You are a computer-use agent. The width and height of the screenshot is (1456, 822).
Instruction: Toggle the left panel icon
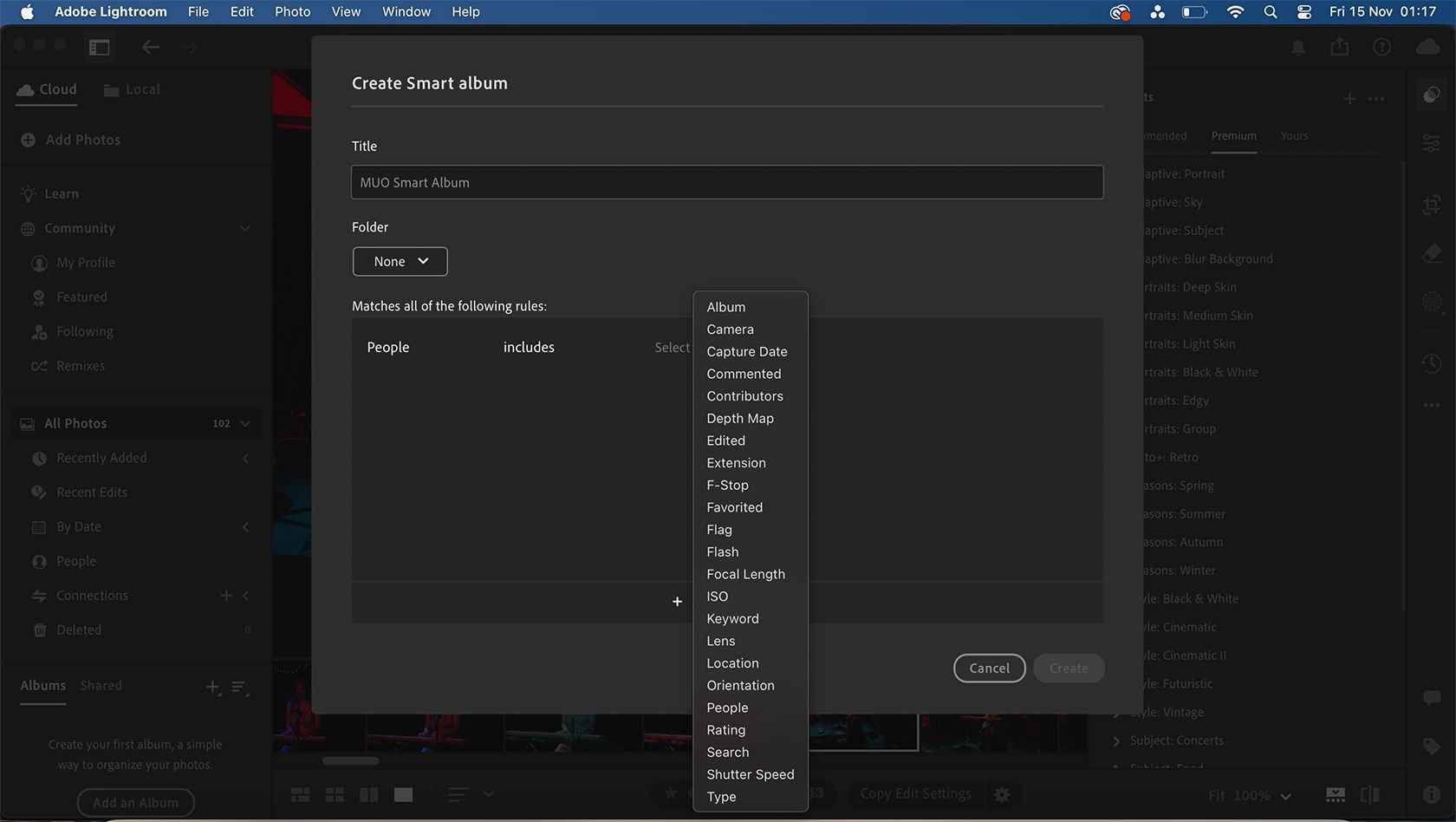(100, 47)
